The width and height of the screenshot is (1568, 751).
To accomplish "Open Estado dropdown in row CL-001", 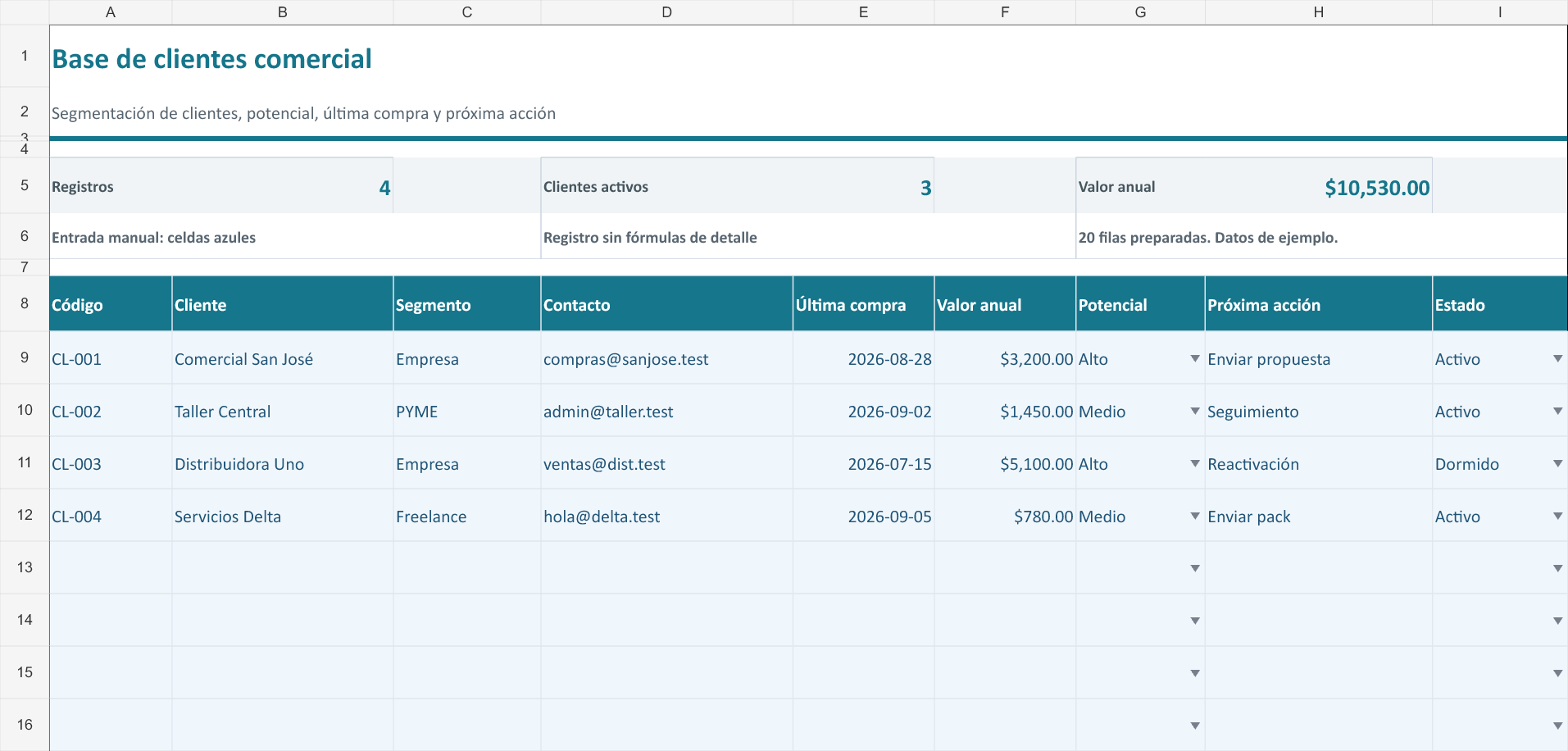I will tap(1557, 358).
